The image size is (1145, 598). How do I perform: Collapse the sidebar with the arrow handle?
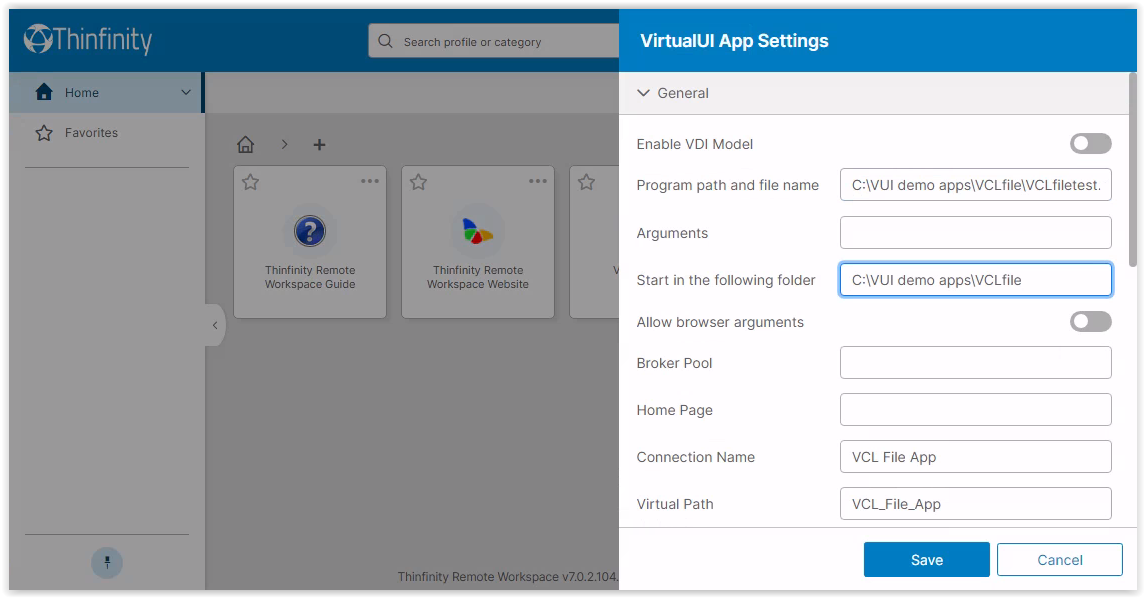[215, 325]
